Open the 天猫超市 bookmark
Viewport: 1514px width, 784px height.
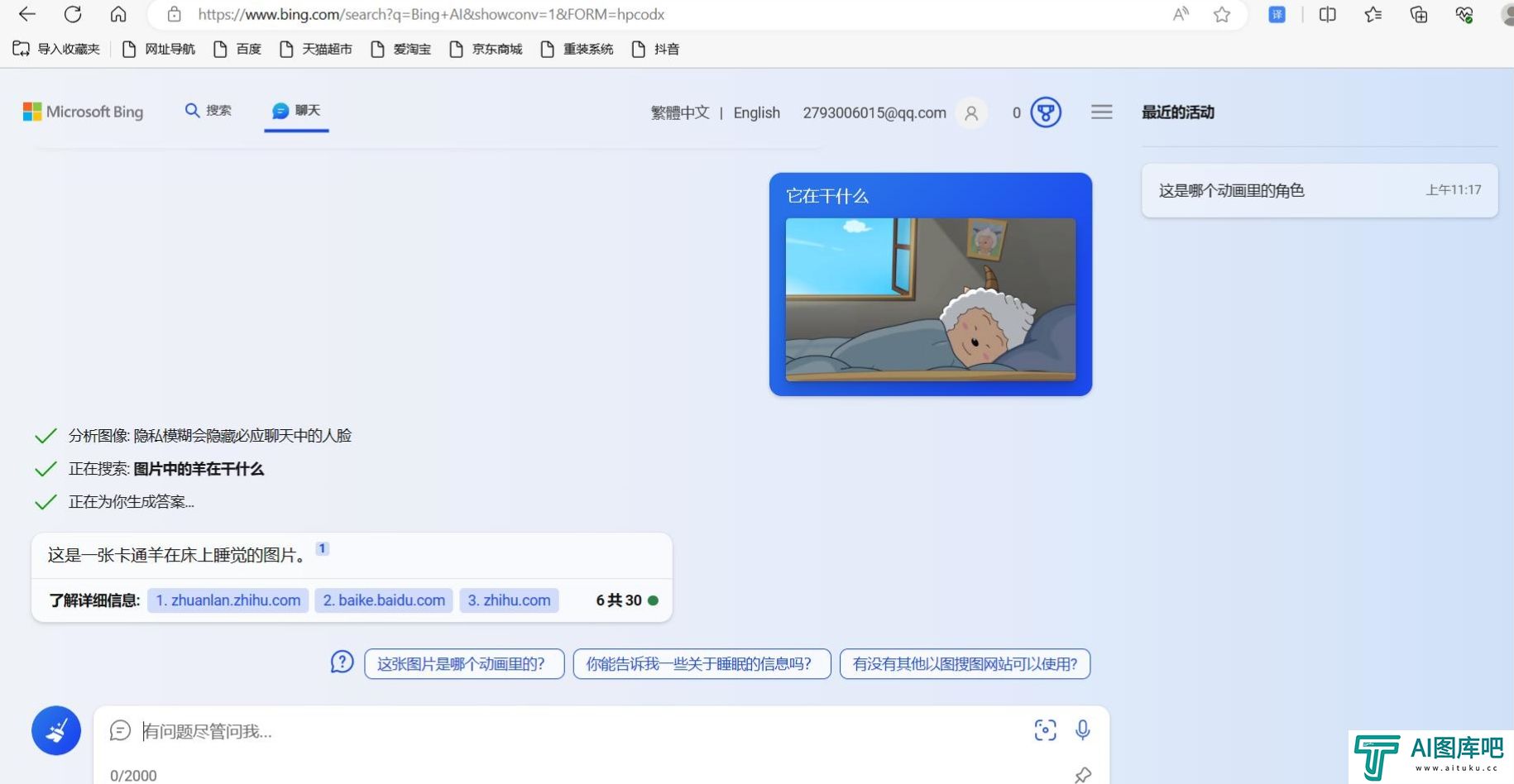[316, 49]
